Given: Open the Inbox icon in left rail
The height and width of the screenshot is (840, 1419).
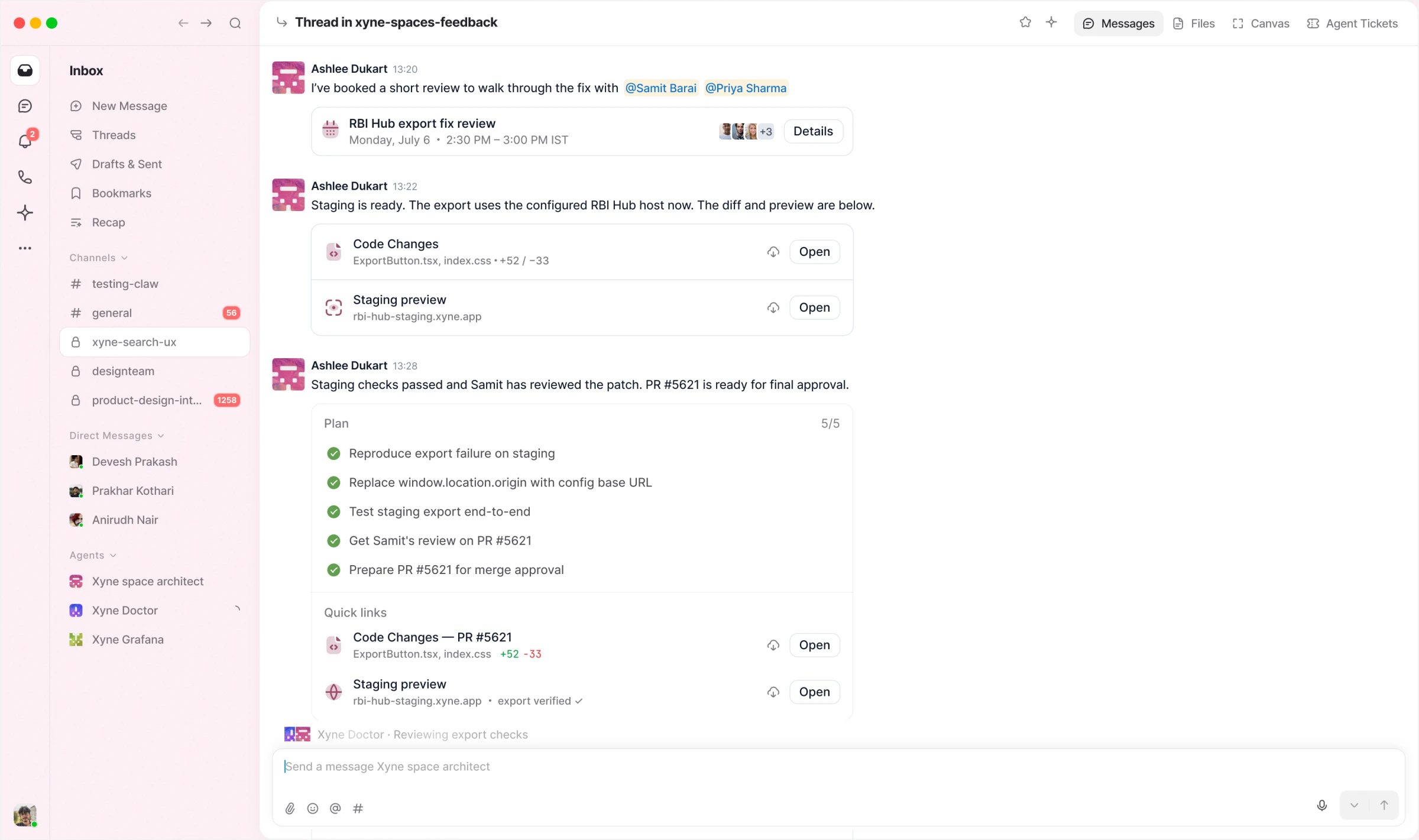Looking at the screenshot, I should point(25,70).
